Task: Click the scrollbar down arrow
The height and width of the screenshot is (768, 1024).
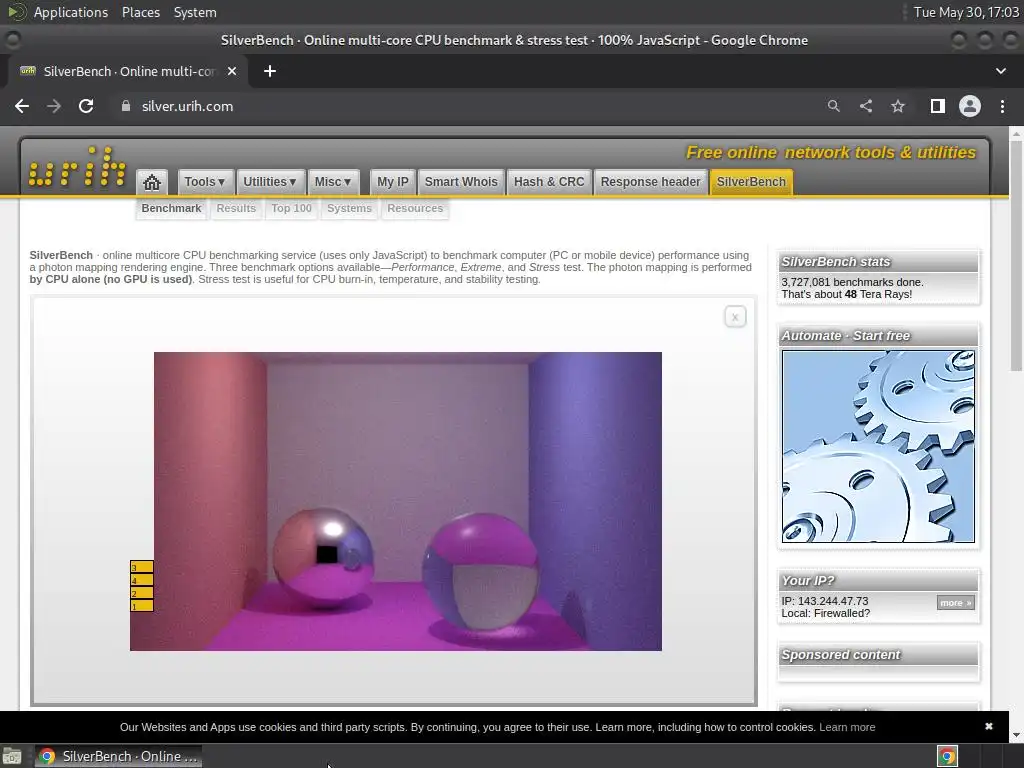Action: tap(1016, 735)
